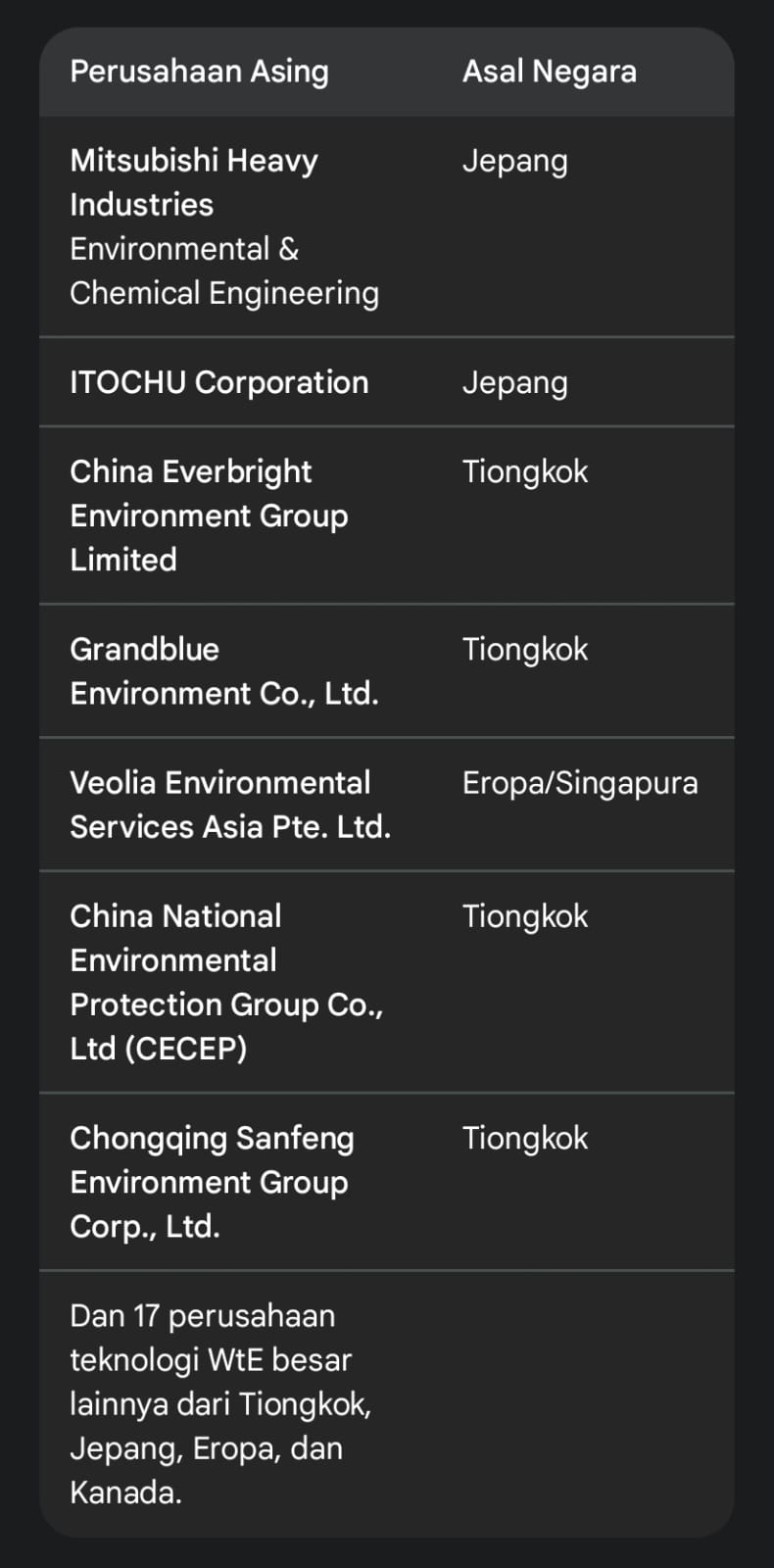
Task: Click the "Perusahaan Asing" column header
Action: [199, 72]
